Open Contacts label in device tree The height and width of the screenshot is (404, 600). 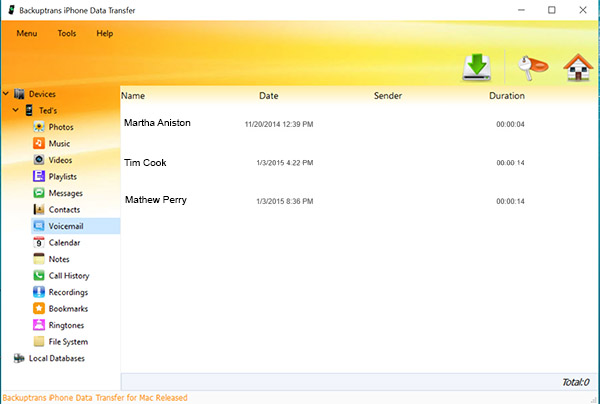pyautogui.click(x=64, y=210)
